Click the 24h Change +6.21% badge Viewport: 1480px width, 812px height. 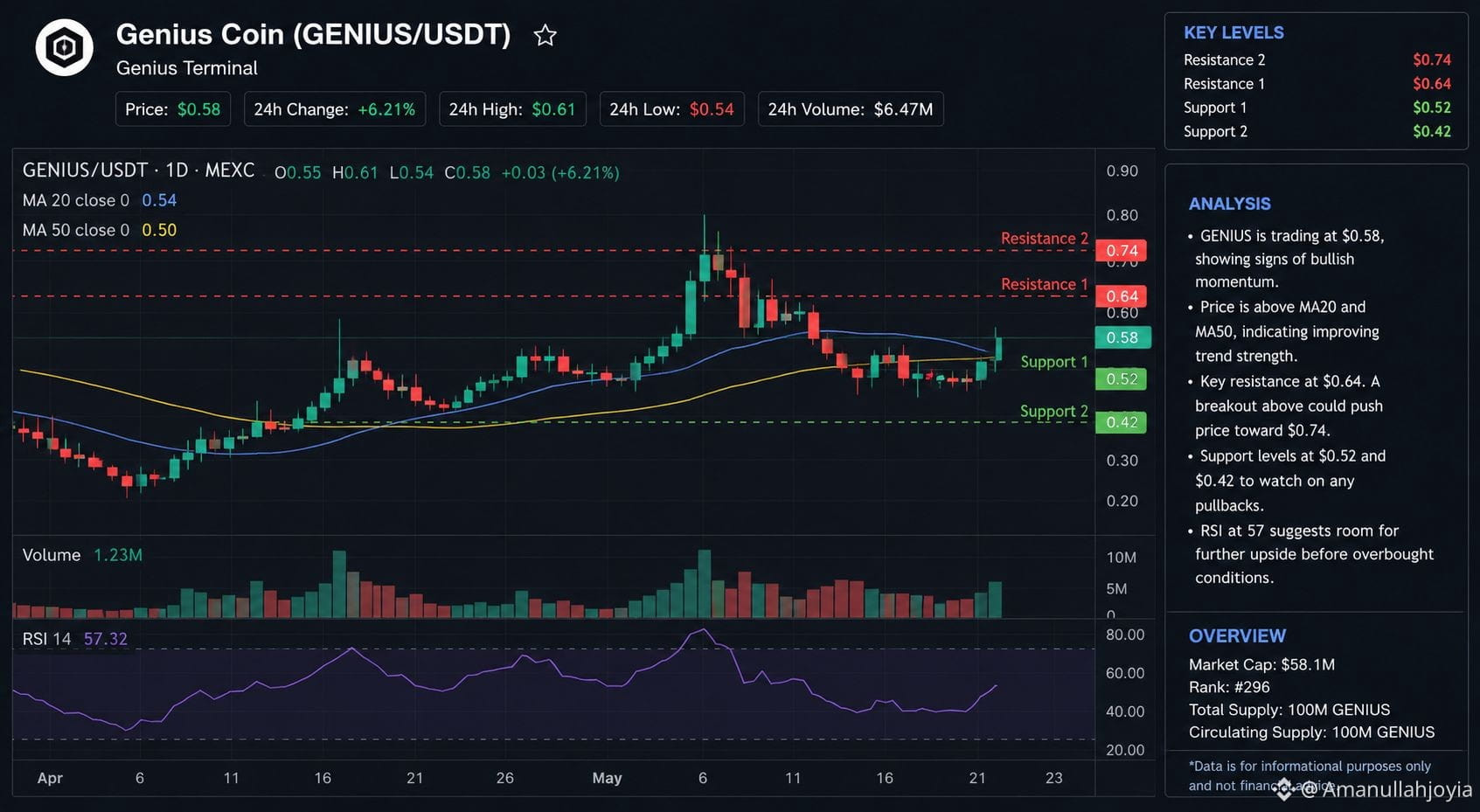click(335, 109)
